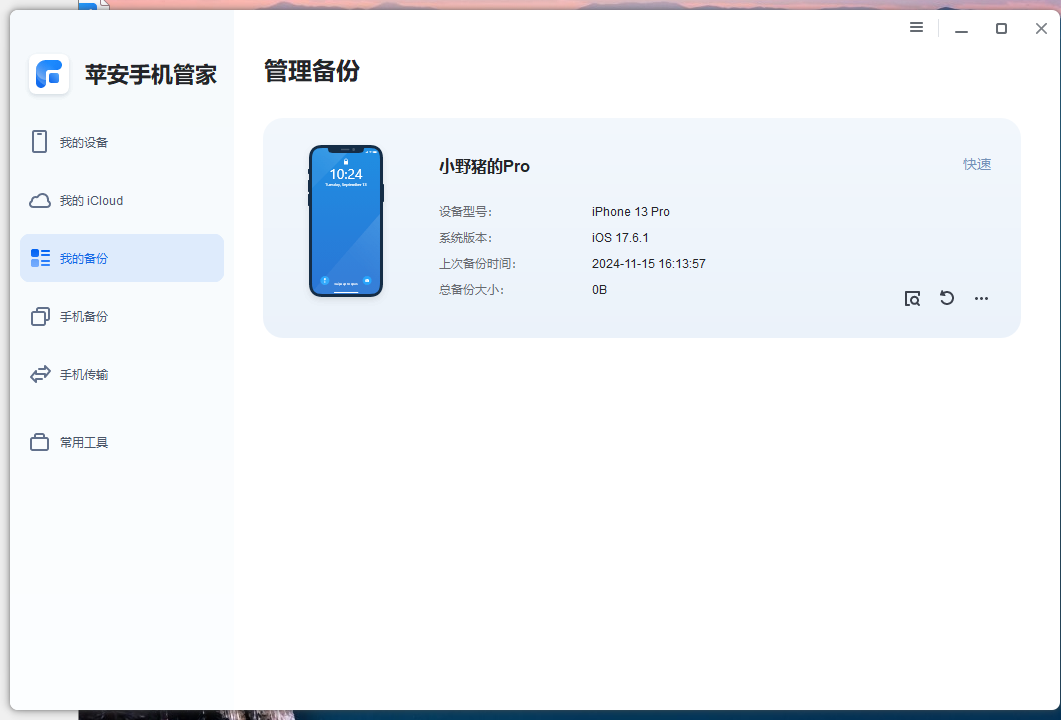1061x720 pixels.
Task: Click the maximize window control
Action: coord(1001,28)
